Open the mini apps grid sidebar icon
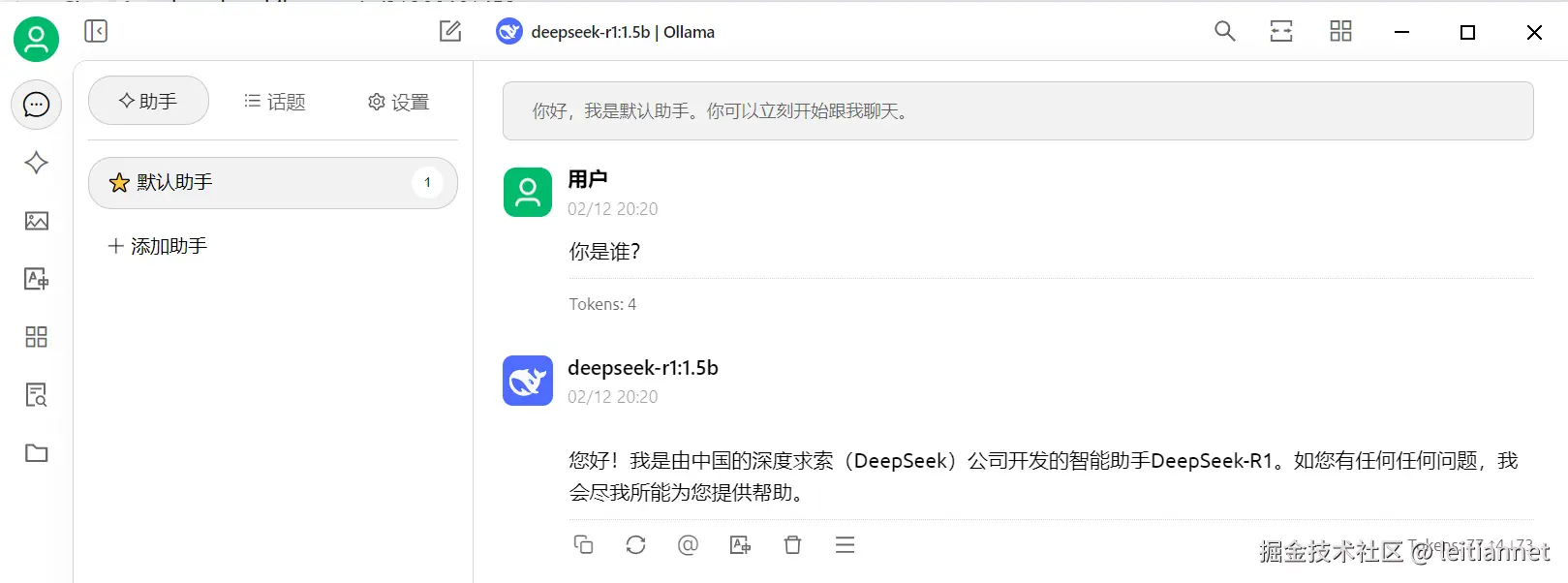This screenshot has height=583, width=1568. 36,337
